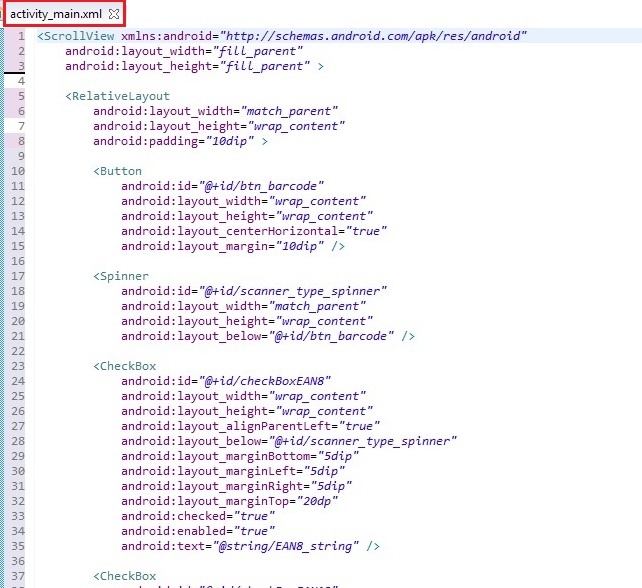Click the Spinner tag on line 17
642x588 pixels.
point(121,276)
